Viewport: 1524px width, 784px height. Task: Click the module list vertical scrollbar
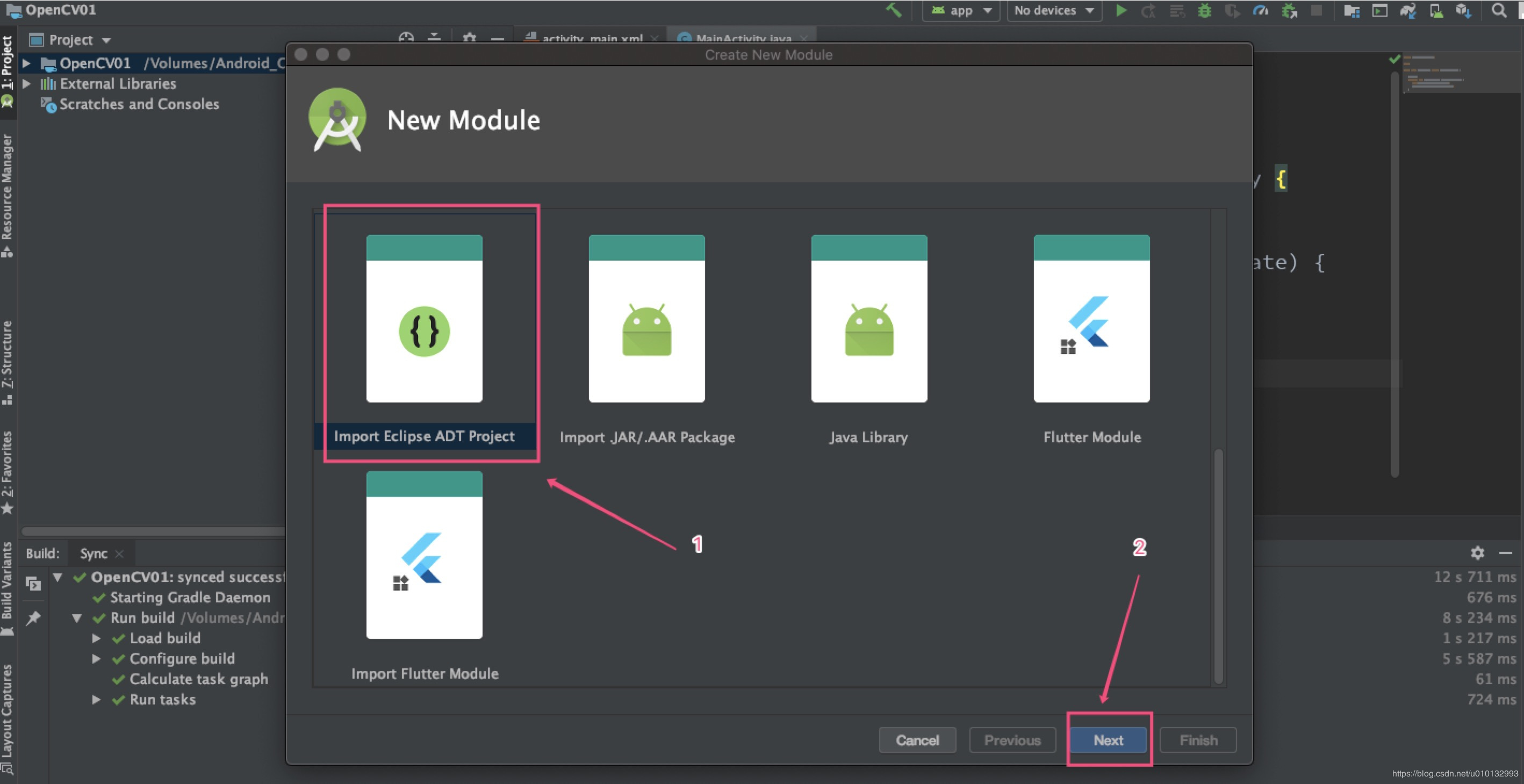click(x=1219, y=566)
